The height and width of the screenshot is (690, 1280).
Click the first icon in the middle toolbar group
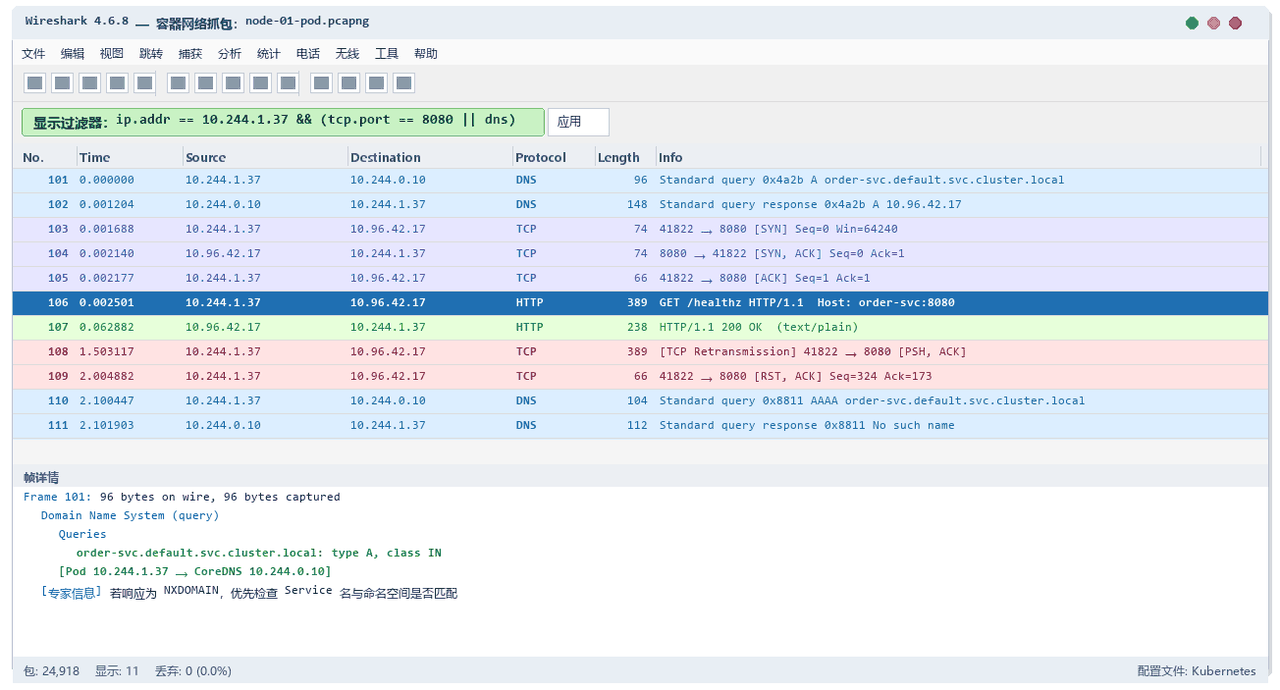[178, 83]
